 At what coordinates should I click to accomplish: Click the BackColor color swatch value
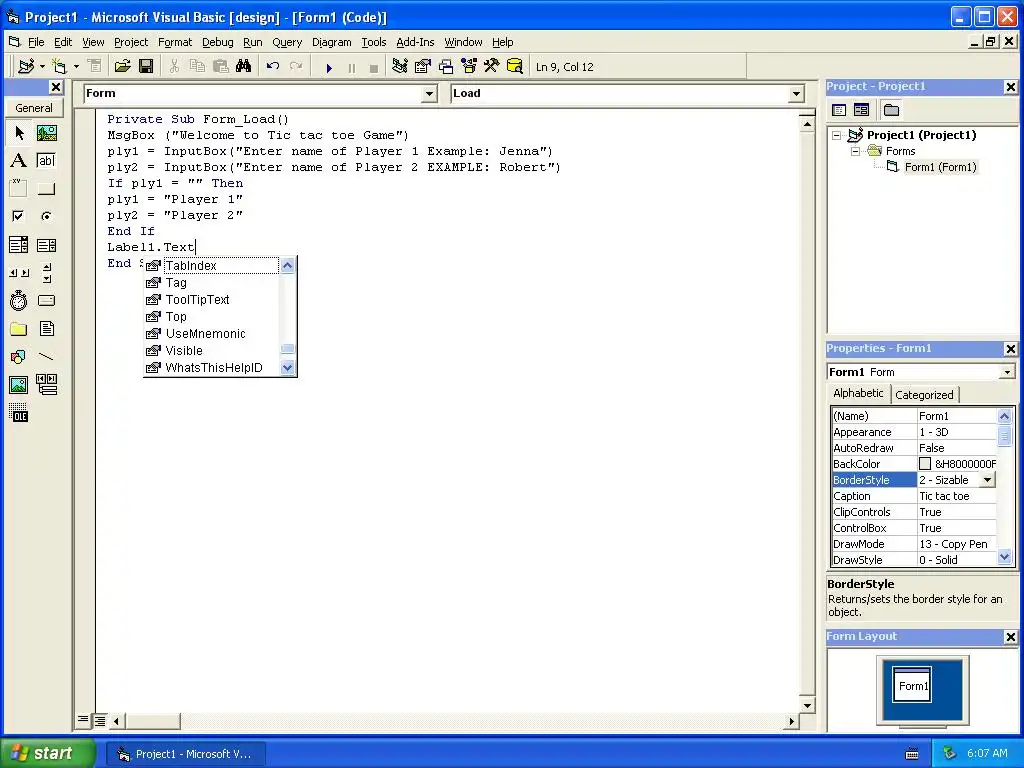point(925,464)
